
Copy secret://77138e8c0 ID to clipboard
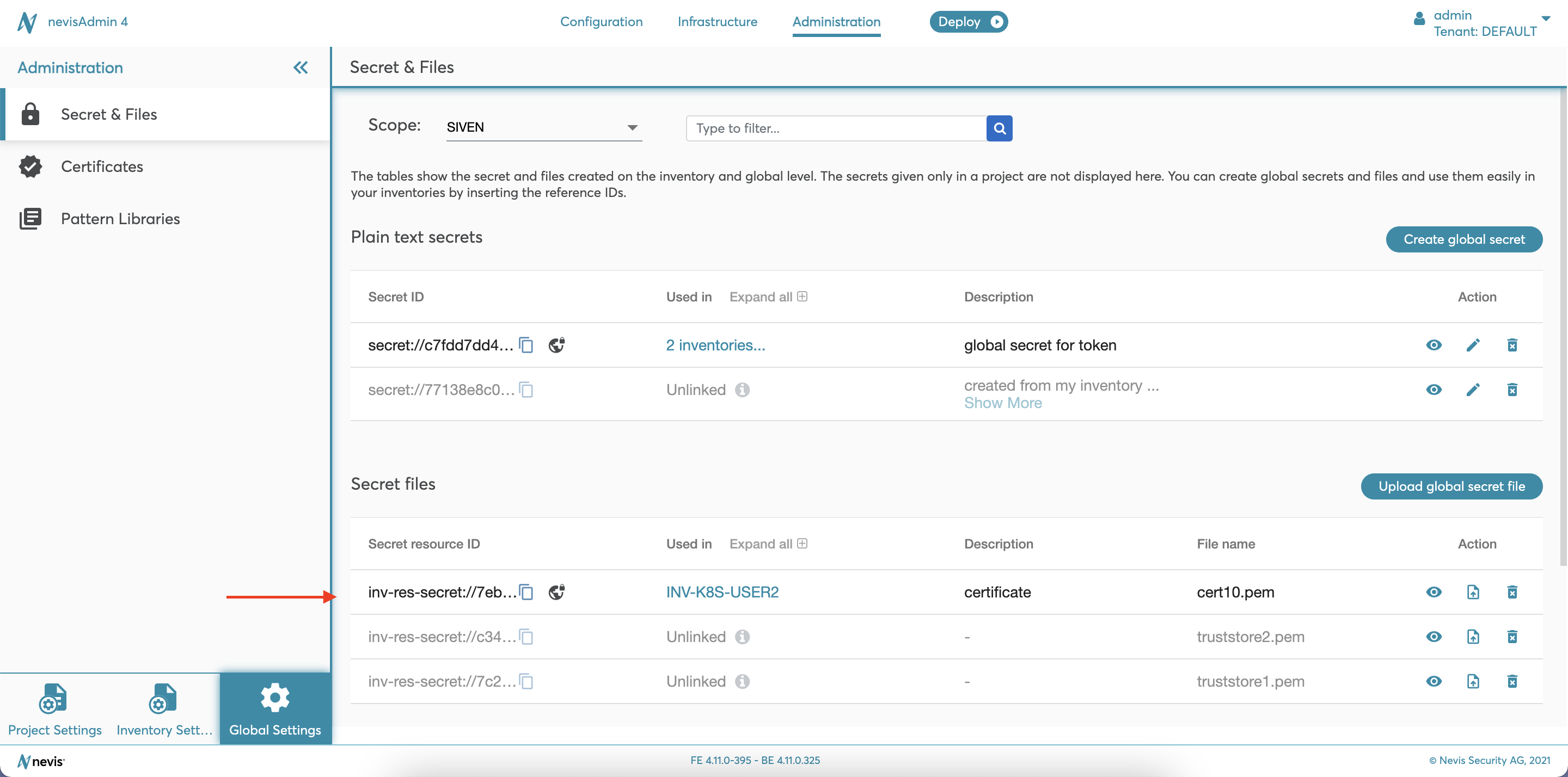pos(526,390)
